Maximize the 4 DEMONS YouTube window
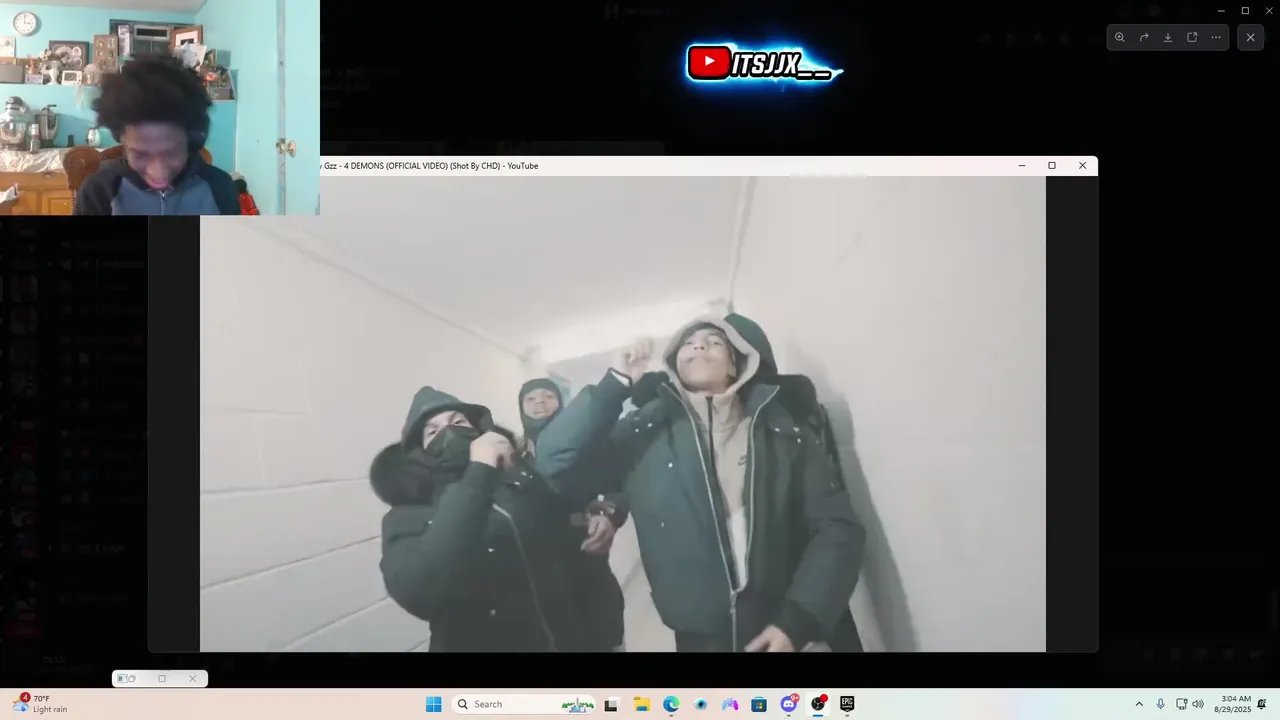Screen dimensions: 1280x720 (x=1052, y=166)
